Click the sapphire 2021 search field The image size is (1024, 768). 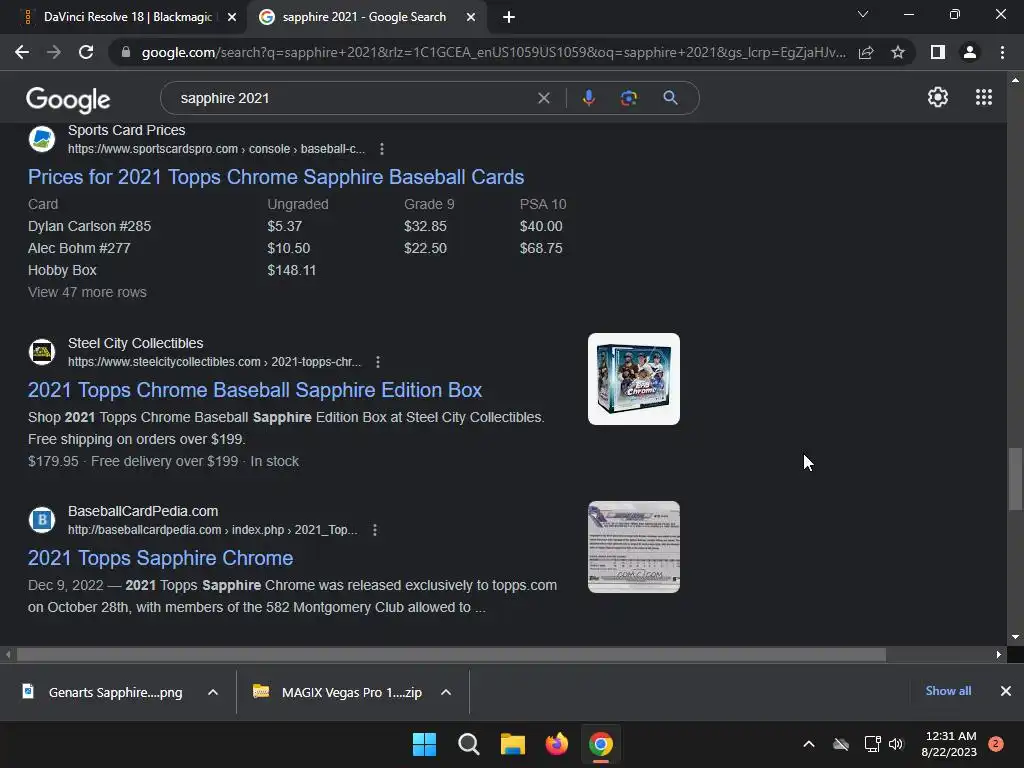pyautogui.click(x=353, y=98)
